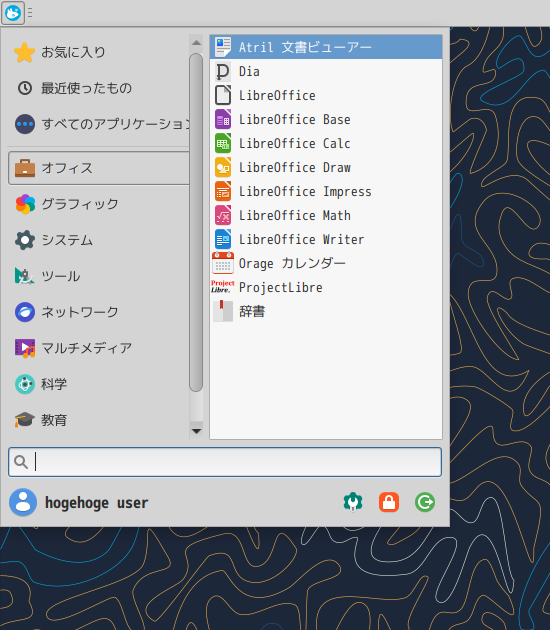Click the ProjectLibre logo icon
This screenshot has width=550, height=630.
point(223,286)
